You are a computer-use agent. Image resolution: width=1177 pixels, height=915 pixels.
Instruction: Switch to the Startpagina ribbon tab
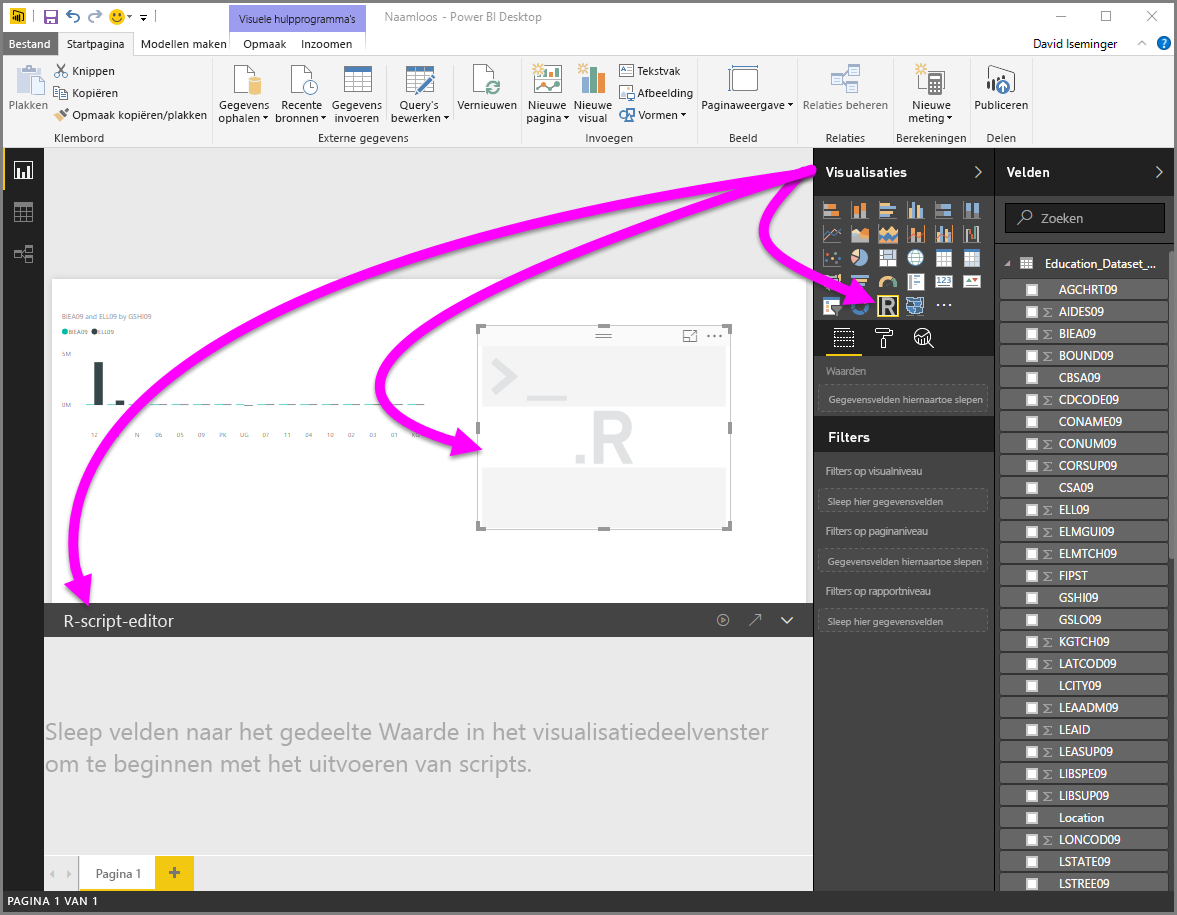[x=95, y=44]
